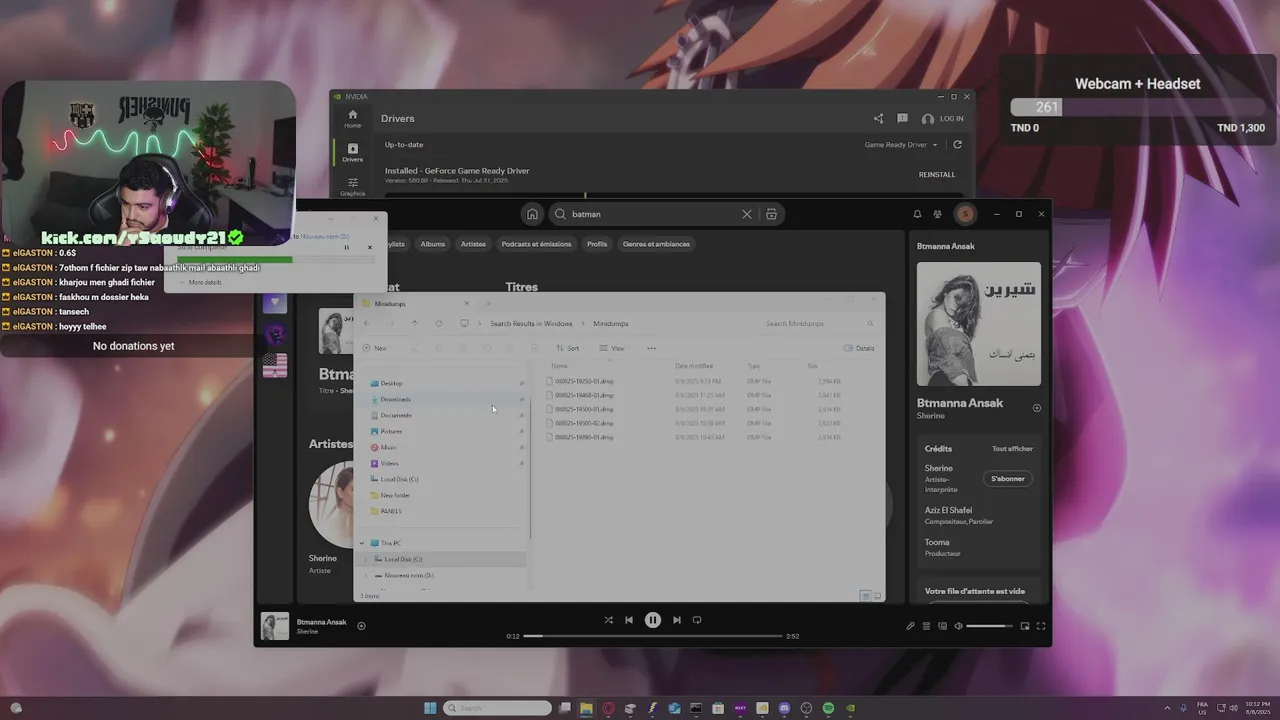Open the connect to a device icon
The image size is (1280, 720).
[942, 626]
